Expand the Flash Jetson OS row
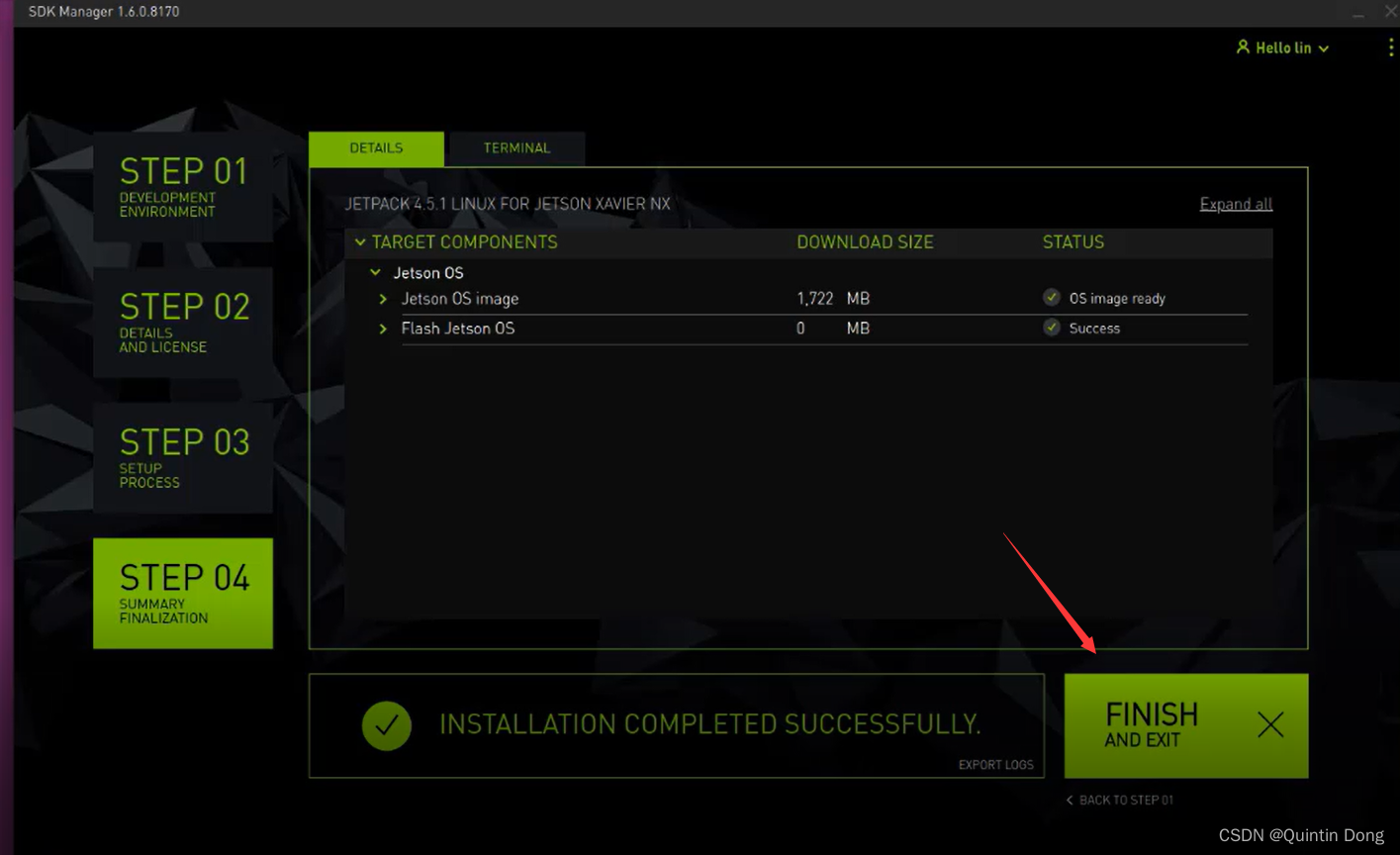 pos(383,328)
